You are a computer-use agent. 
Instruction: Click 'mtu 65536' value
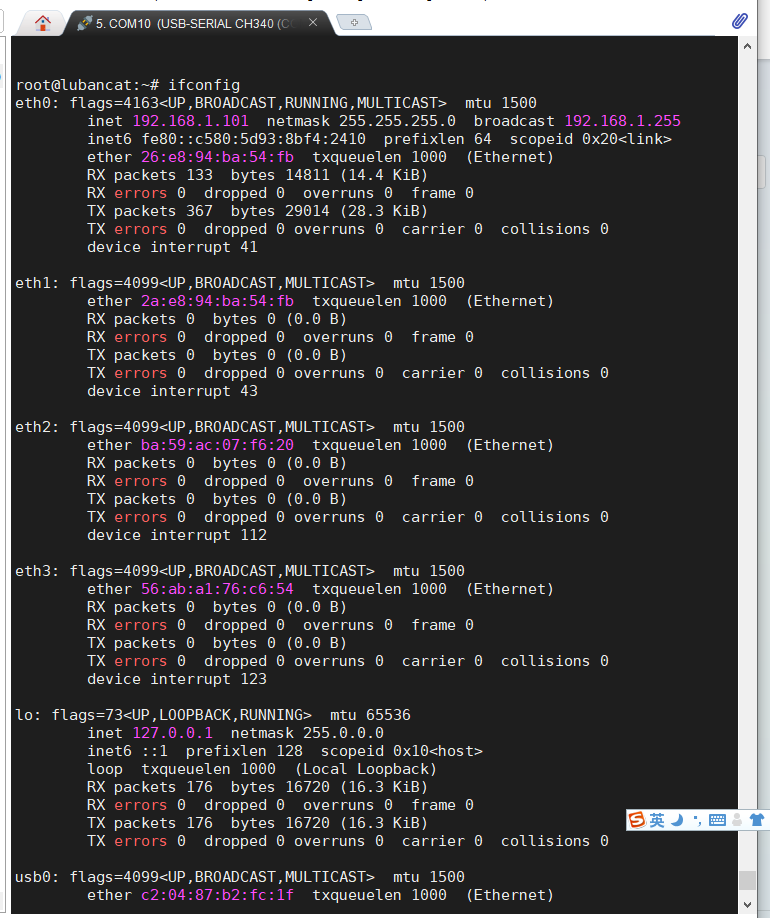pyautogui.click(x=371, y=715)
